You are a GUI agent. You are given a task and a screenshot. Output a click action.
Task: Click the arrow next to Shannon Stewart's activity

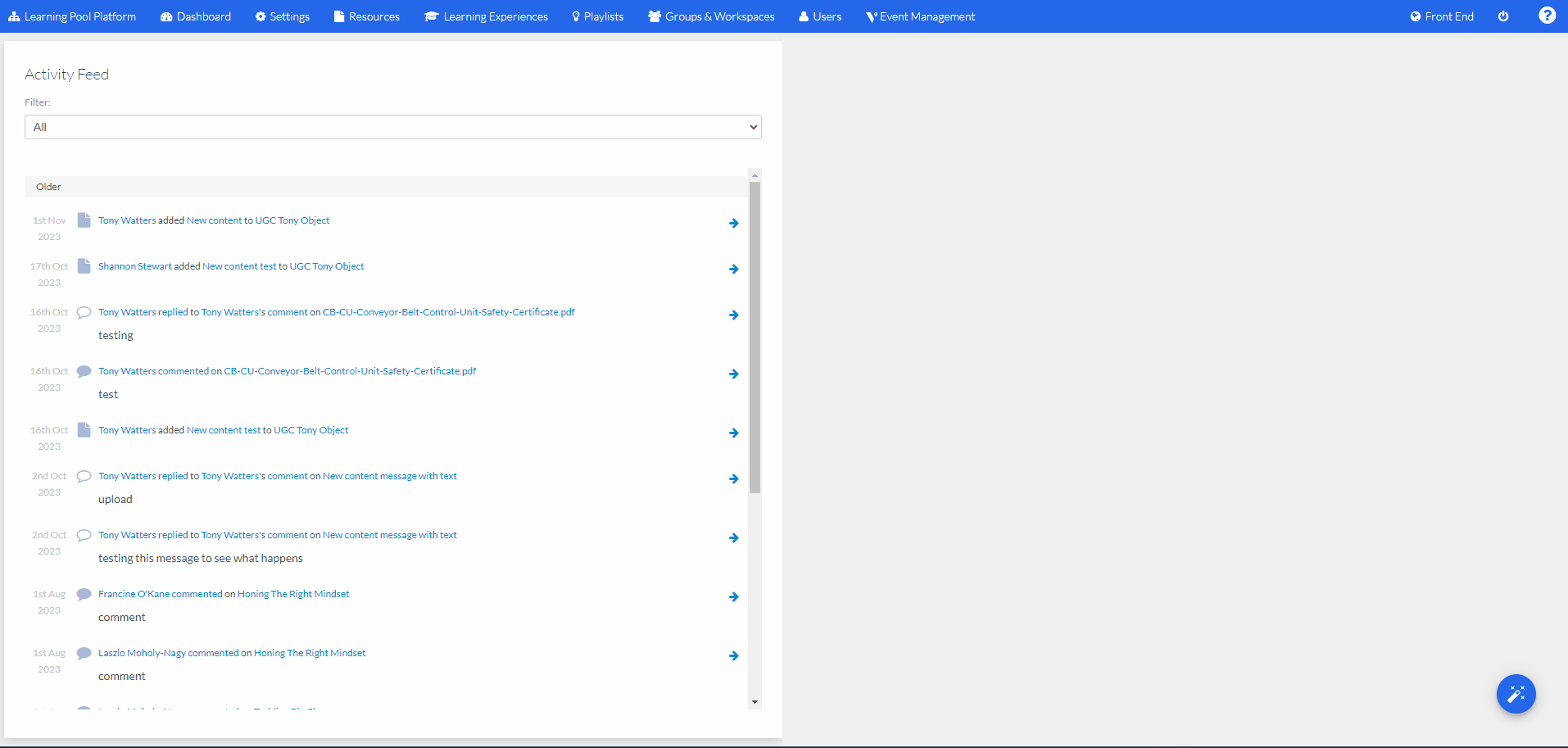click(x=733, y=269)
